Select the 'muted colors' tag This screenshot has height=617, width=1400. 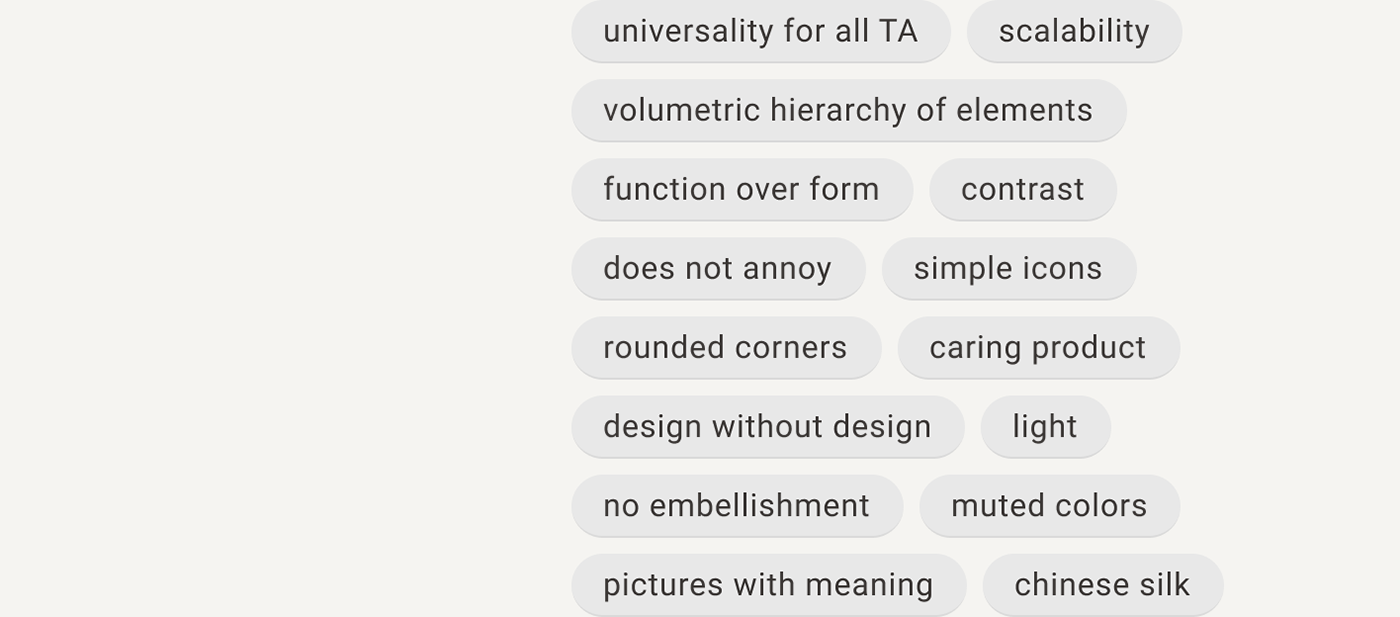tap(1049, 505)
